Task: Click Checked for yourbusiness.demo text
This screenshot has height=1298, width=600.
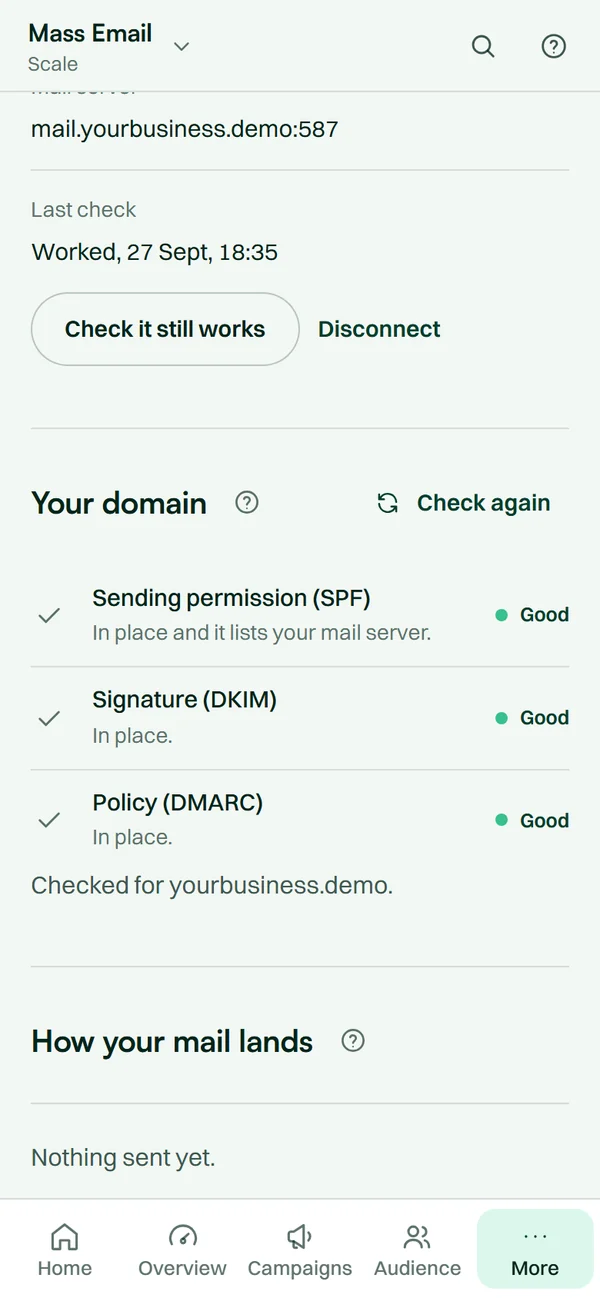Action: coord(212,885)
